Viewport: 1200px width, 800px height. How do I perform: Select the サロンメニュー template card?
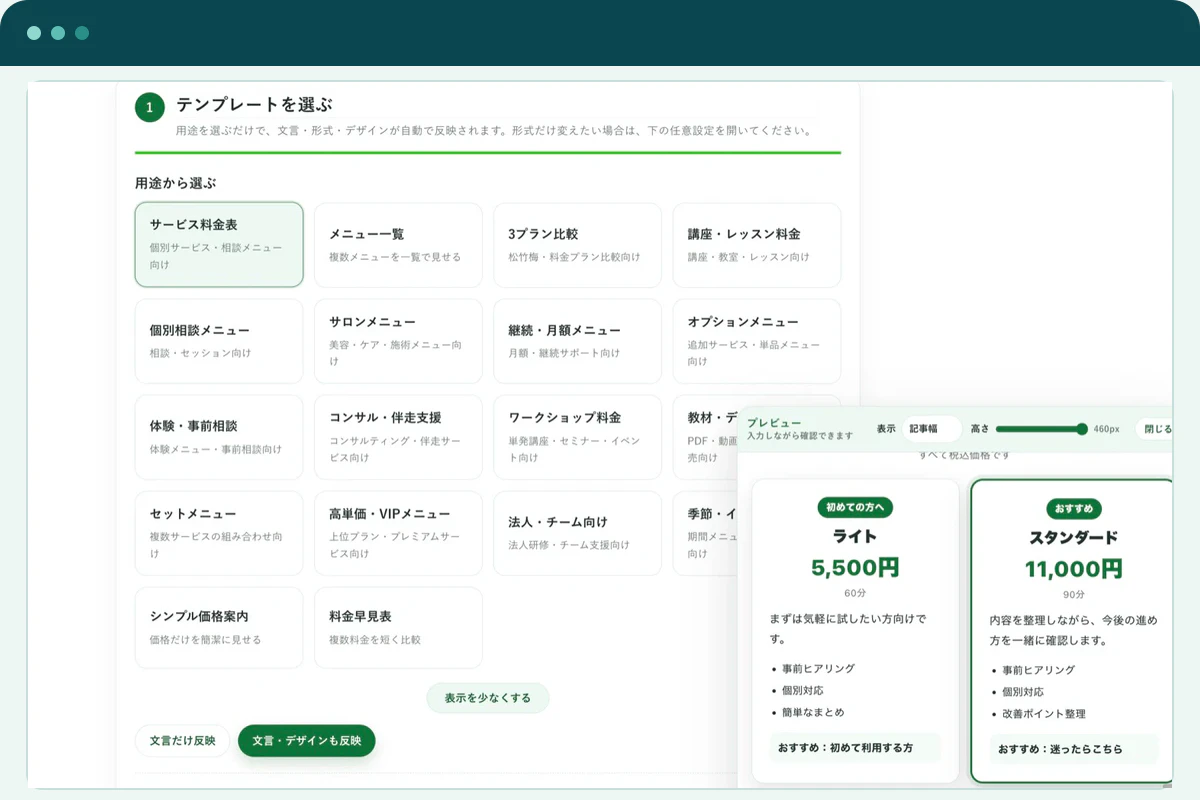pos(398,341)
